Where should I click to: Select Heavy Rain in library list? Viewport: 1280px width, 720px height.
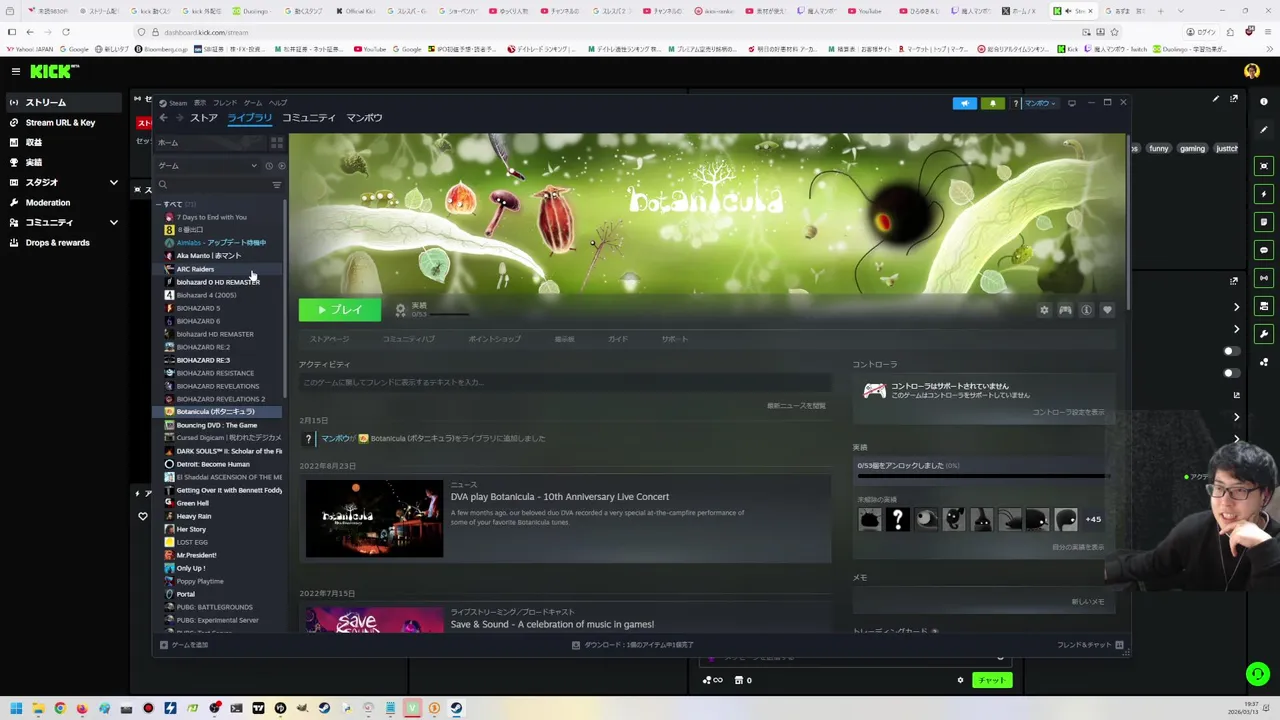[x=193, y=516]
